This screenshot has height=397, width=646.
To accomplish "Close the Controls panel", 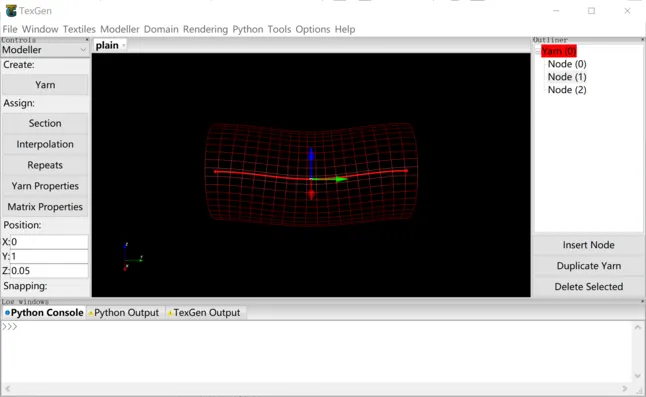I will tap(87, 40).
